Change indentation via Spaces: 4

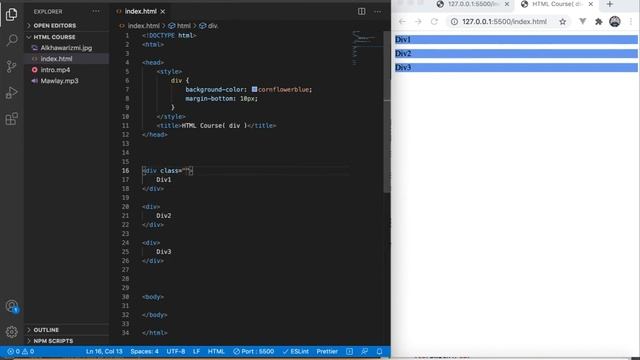(144, 351)
